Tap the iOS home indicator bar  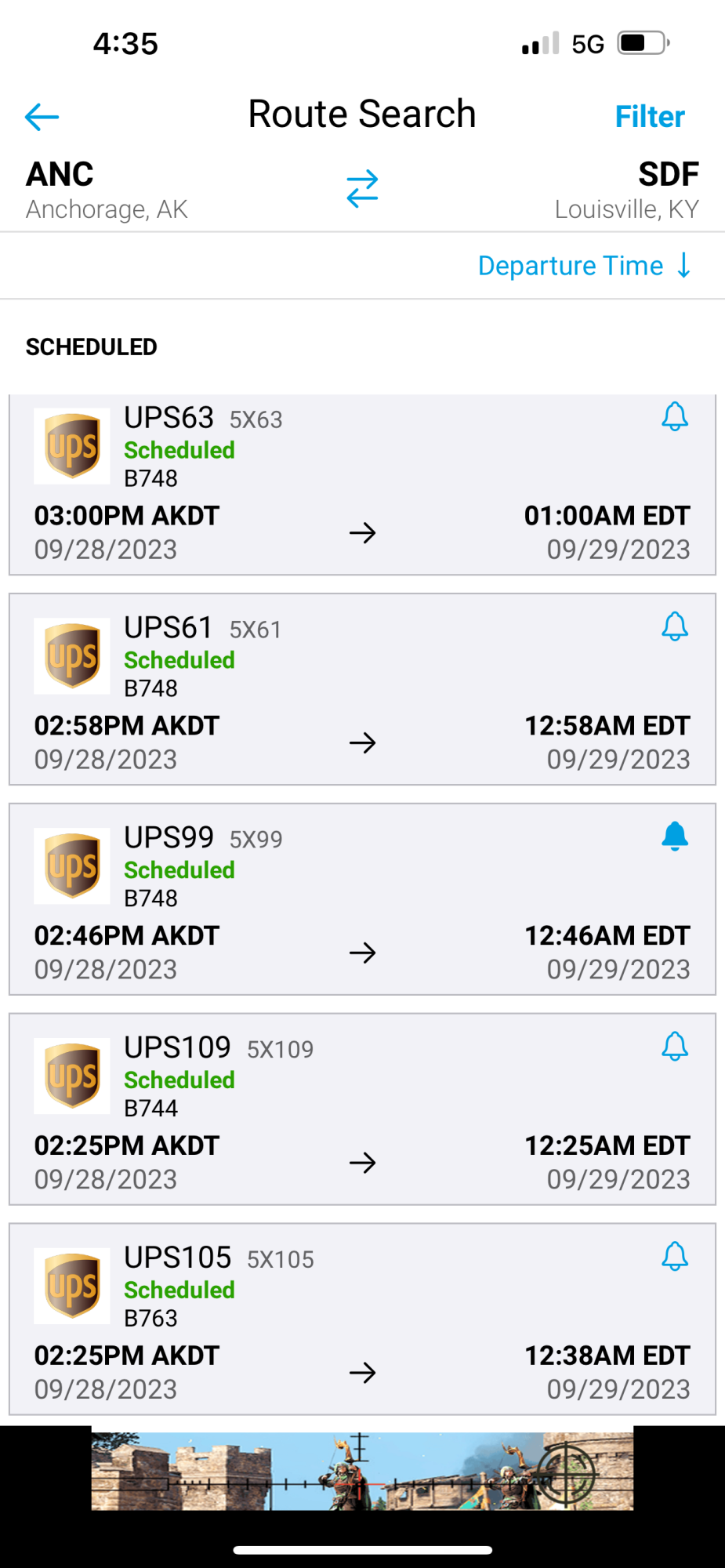[362, 1550]
